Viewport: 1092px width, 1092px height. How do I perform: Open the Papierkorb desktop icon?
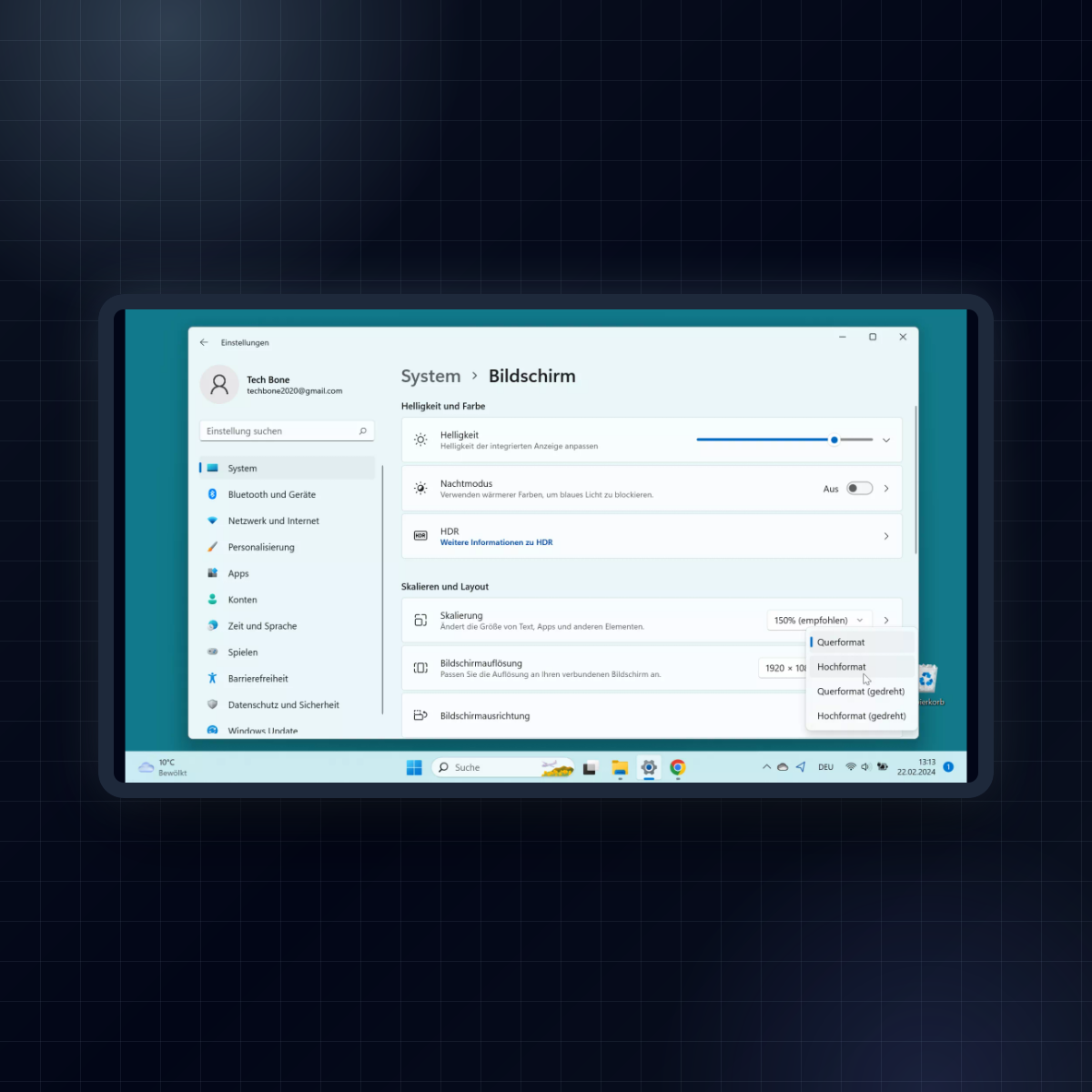pos(928,685)
